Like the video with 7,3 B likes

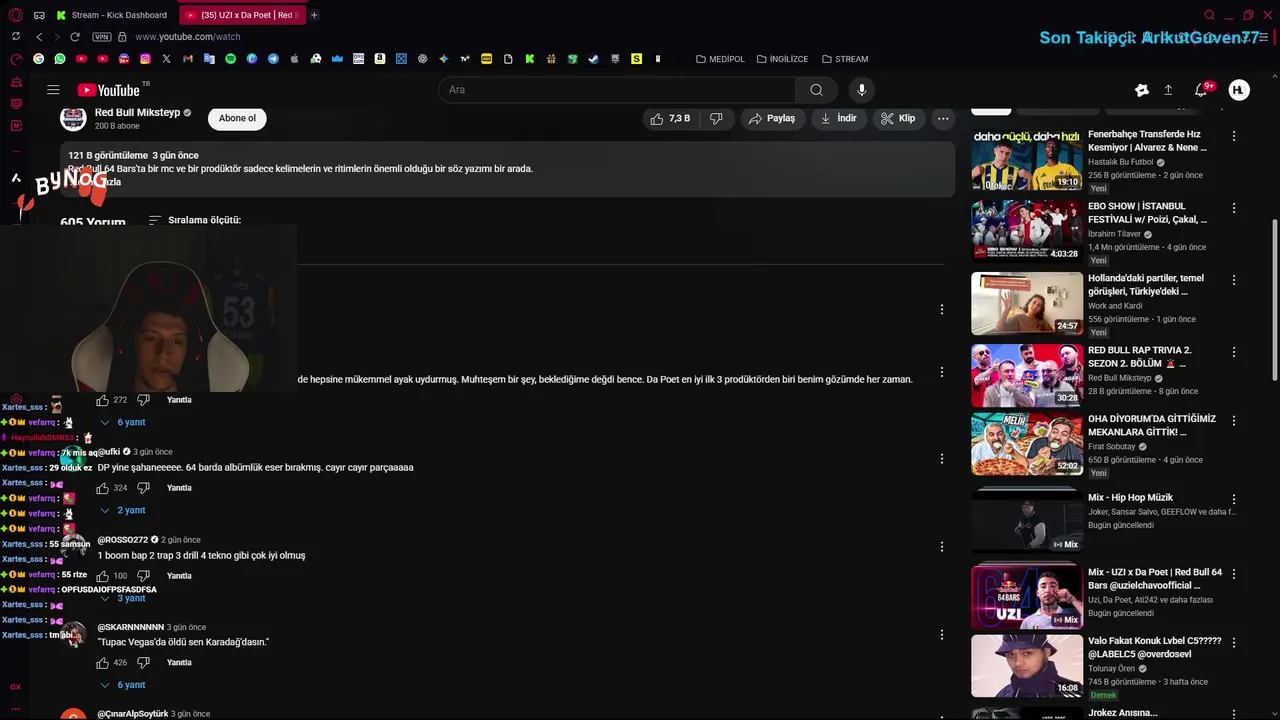pyautogui.click(x=670, y=118)
